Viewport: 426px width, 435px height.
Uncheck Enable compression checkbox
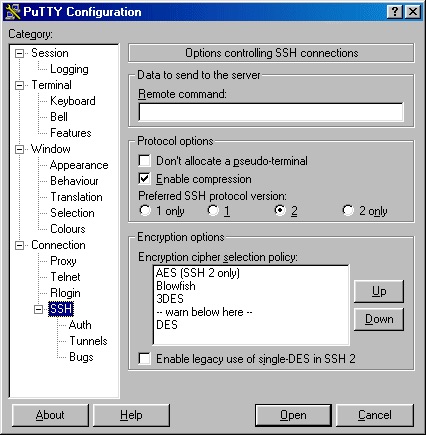(195, 179)
